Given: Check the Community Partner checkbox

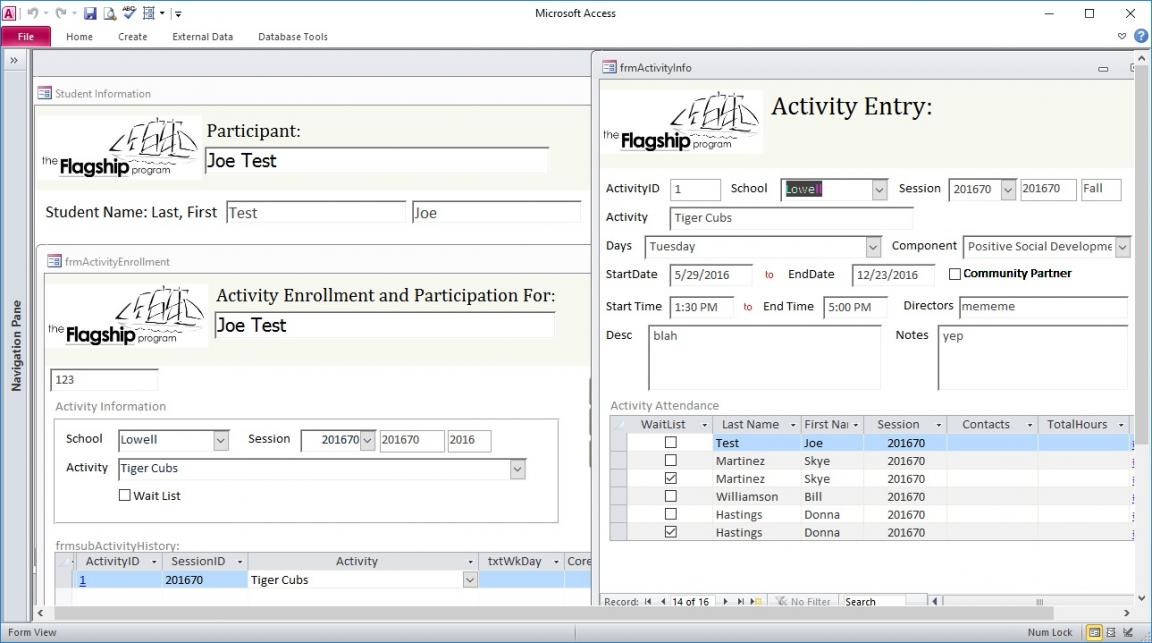Looking at the screenshot, I should pos(954,273).
